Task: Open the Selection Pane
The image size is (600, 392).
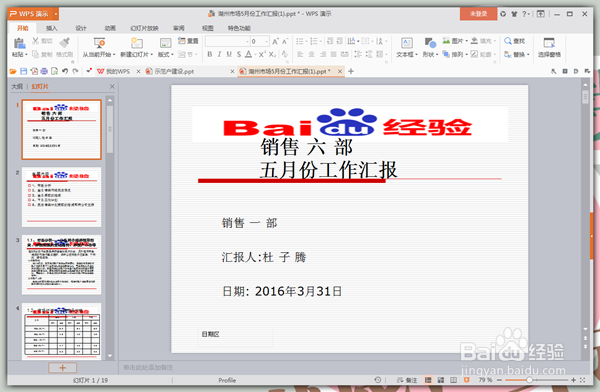Action: pyautogui.click(x=549, y=47)
